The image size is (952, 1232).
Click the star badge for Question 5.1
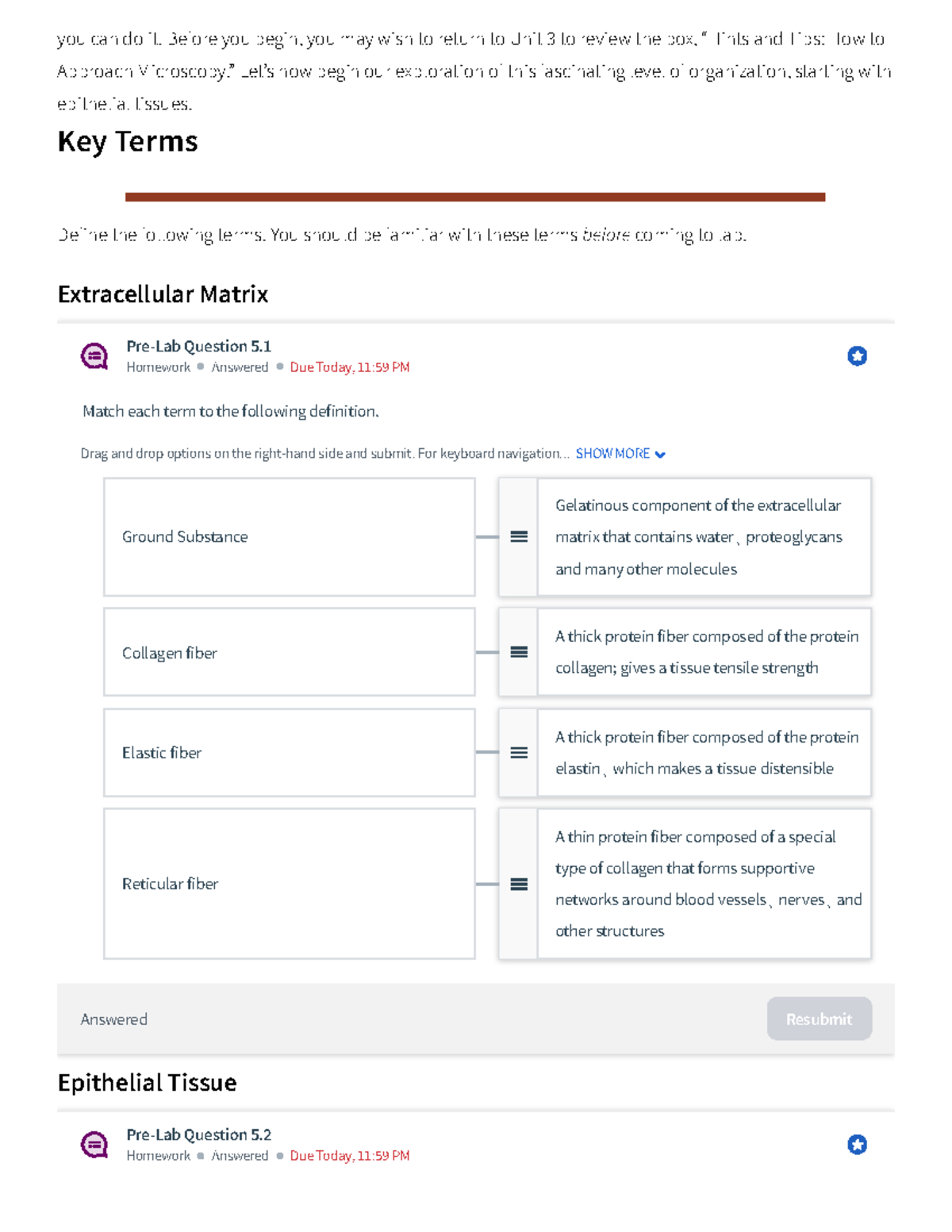coord(857,356)
